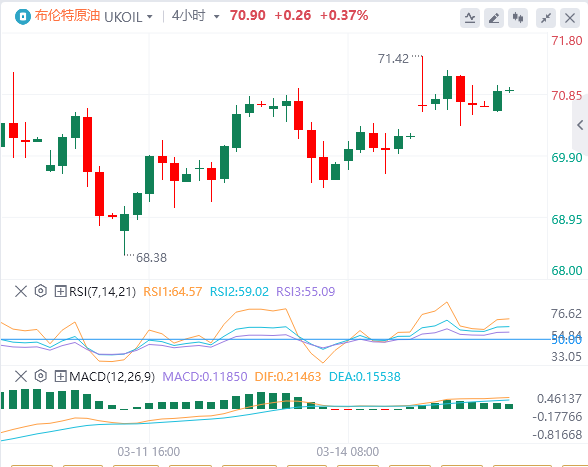
Task: Click the DIF:0.21463 value
Action: [x=288, y=376]
